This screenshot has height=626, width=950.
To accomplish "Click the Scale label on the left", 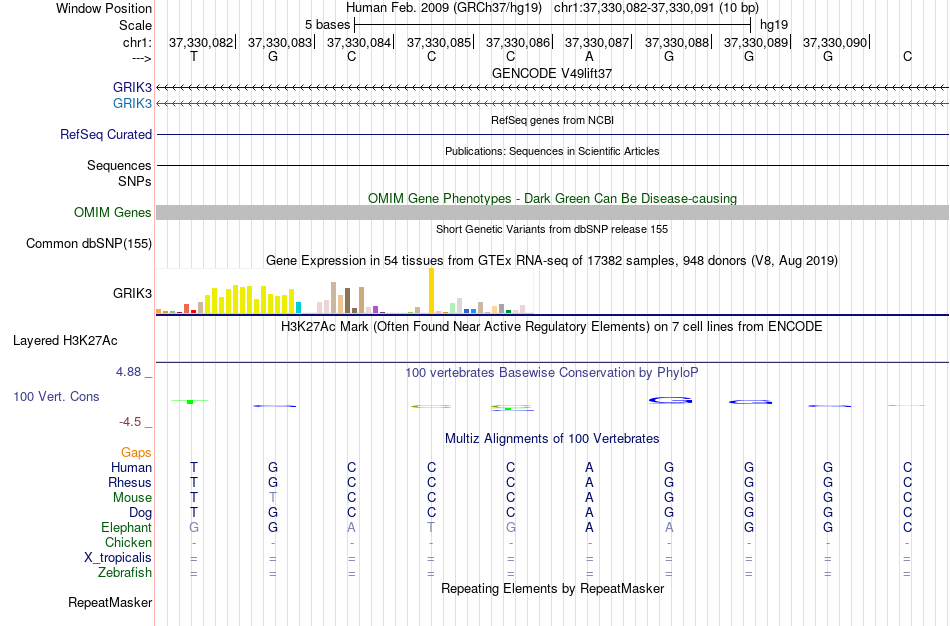I will pyautogui.click(x=135, y=25).
